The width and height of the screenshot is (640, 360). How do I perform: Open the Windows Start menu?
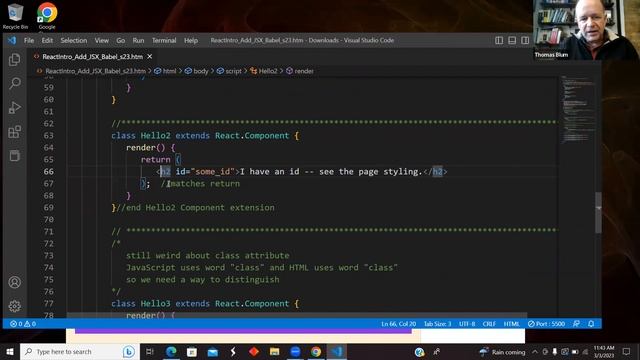pos(10,351)
